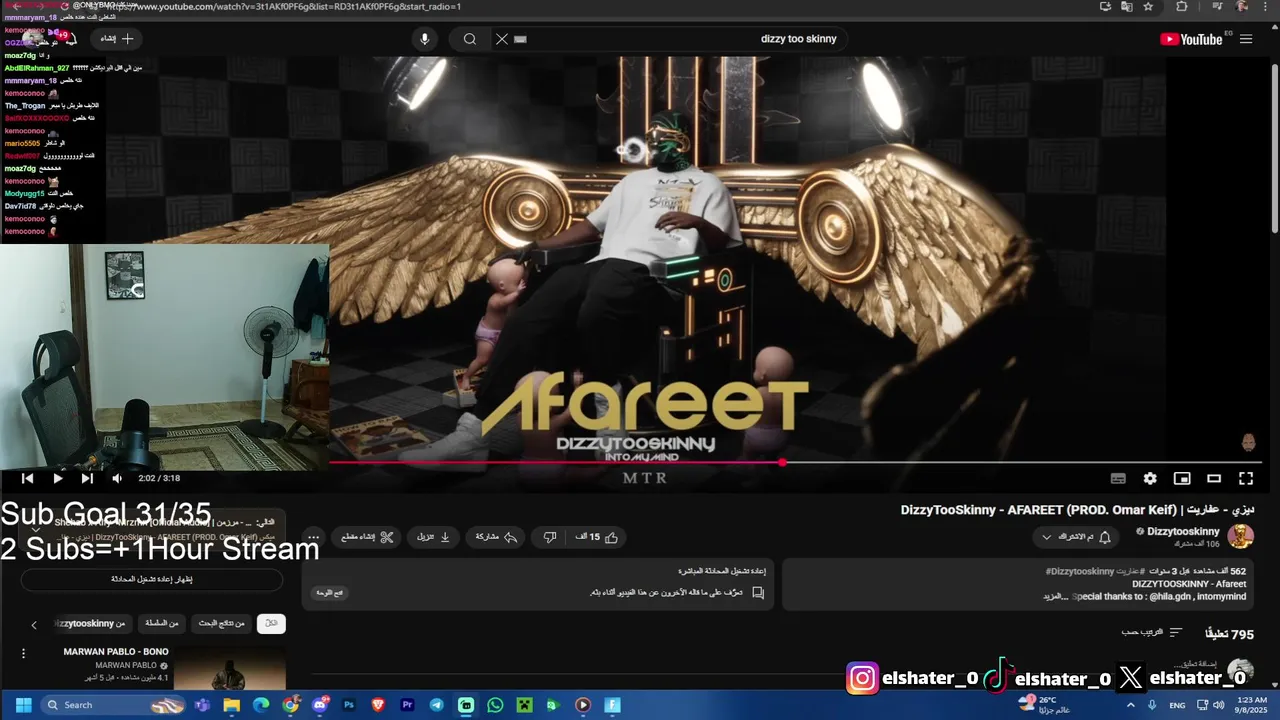Mute the video volume speaker icon
The height and width of the screenshot is (720, 1280).
(117, 479)
